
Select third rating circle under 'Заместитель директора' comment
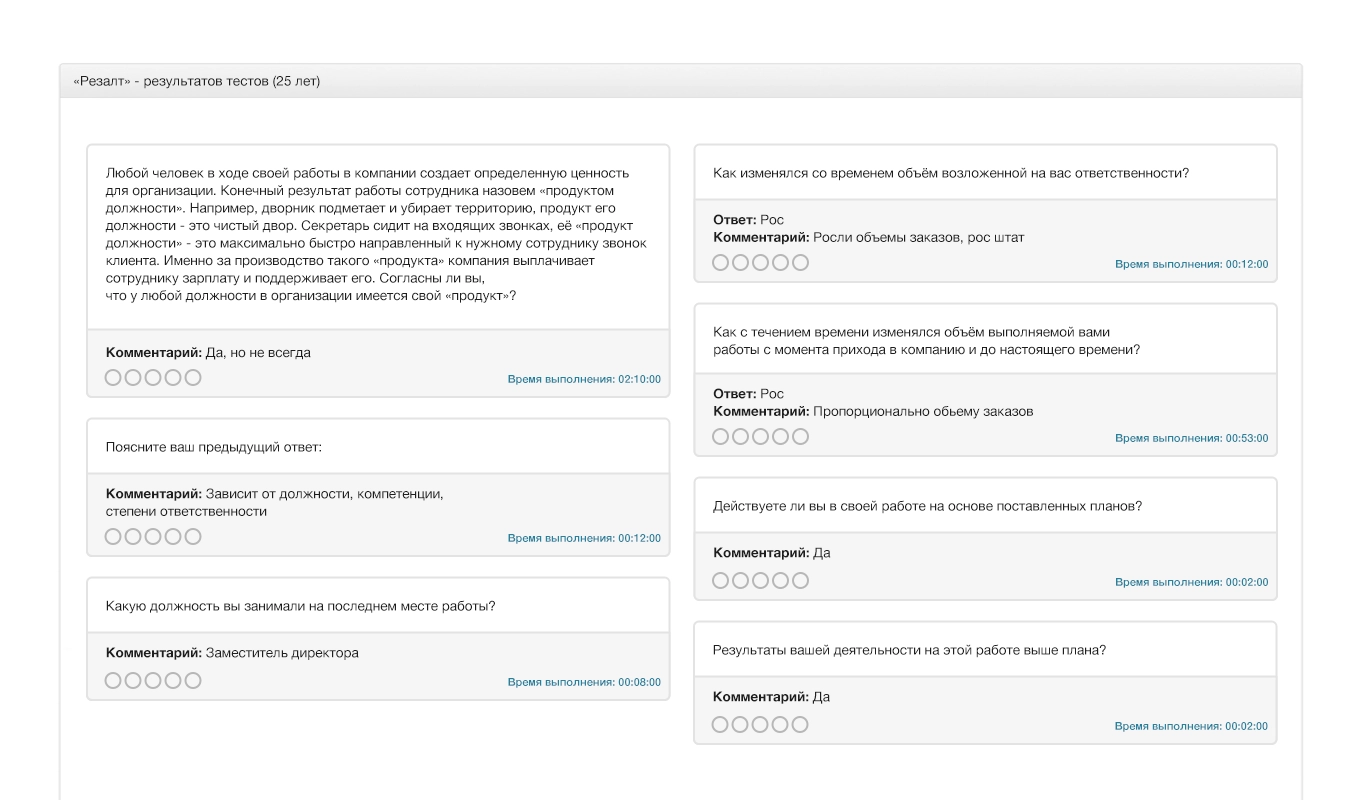coord(153,680)
